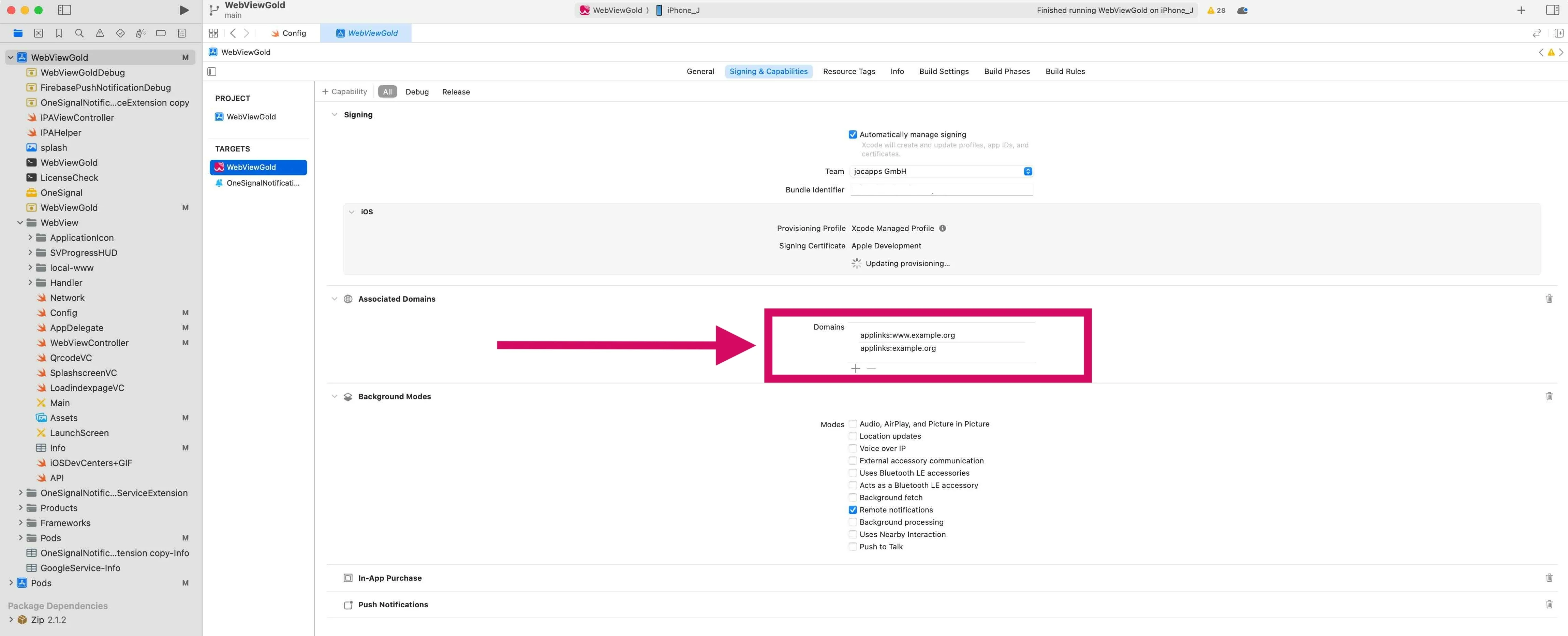Open the Test navigator checkmark diamond icon

pyautogui.click(x=120, y=33)
